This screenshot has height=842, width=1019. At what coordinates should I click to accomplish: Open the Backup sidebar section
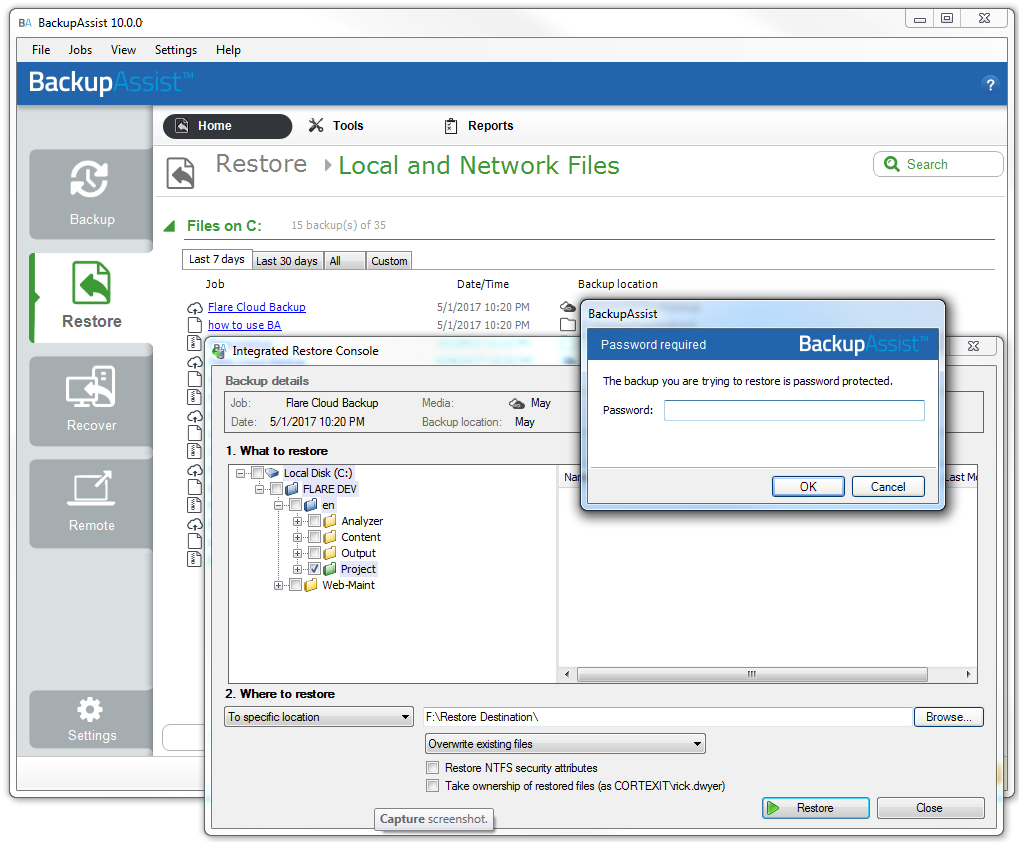coord(91,194)
